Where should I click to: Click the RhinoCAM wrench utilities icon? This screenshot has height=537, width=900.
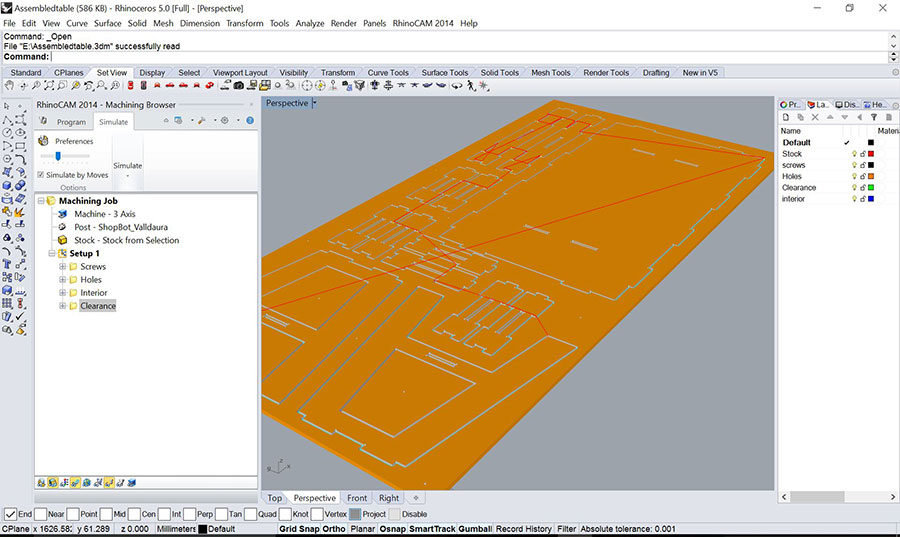point(201,120)
